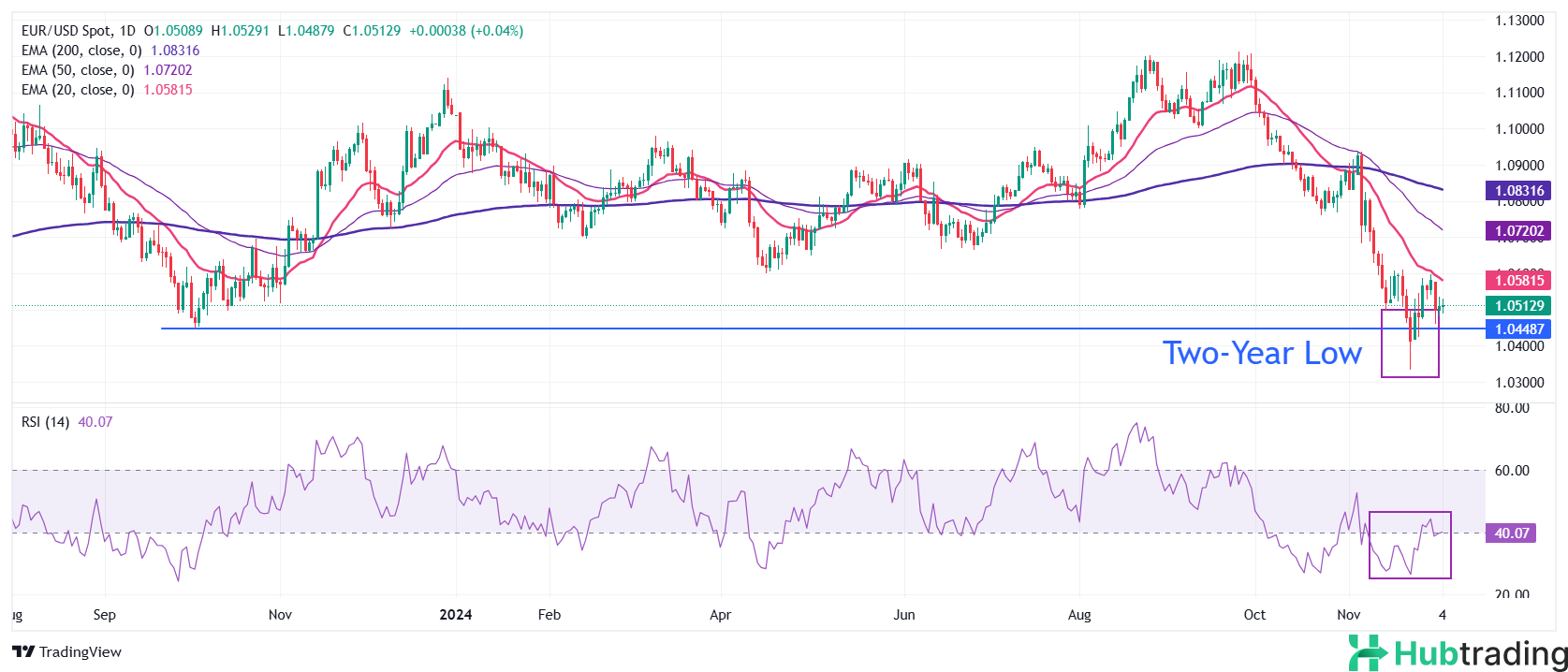Click the 60.00 RSI axis level
Image resolution: width=1568 pixels, height=672 pixels.
click(x=1512, y=471)
